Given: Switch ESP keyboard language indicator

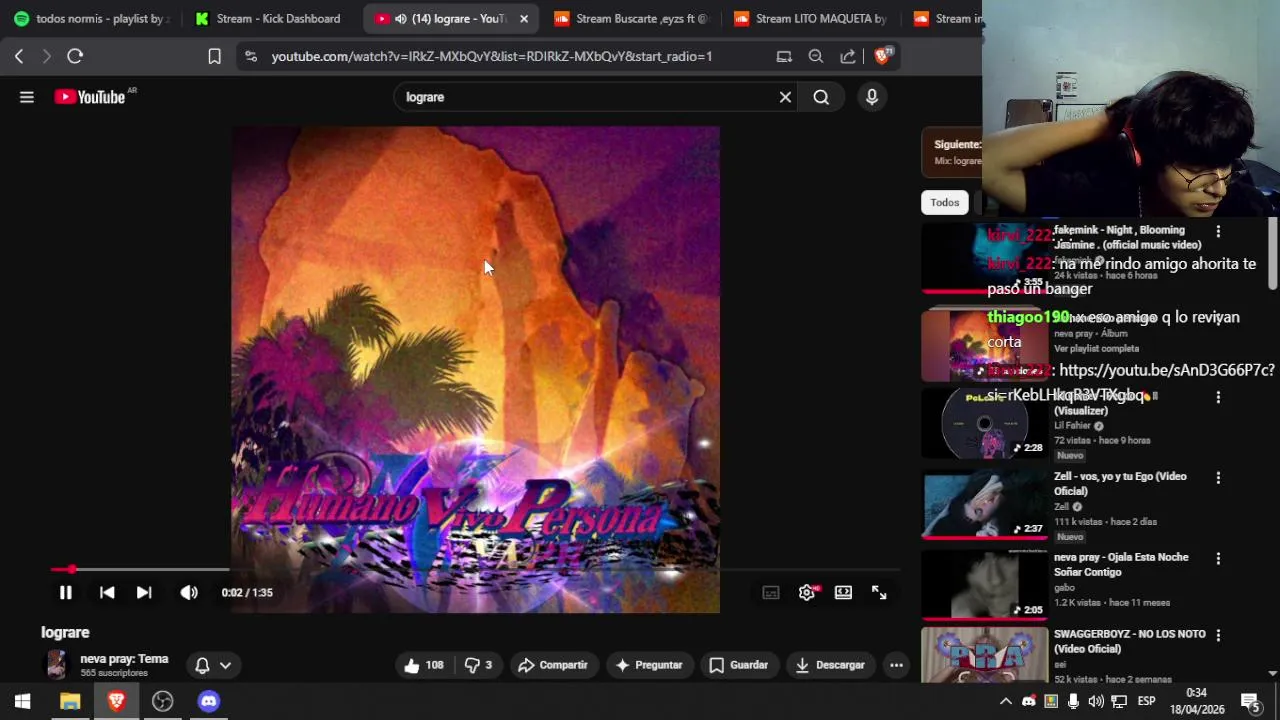Looking at the screenshot, I should pos(1147,701).
